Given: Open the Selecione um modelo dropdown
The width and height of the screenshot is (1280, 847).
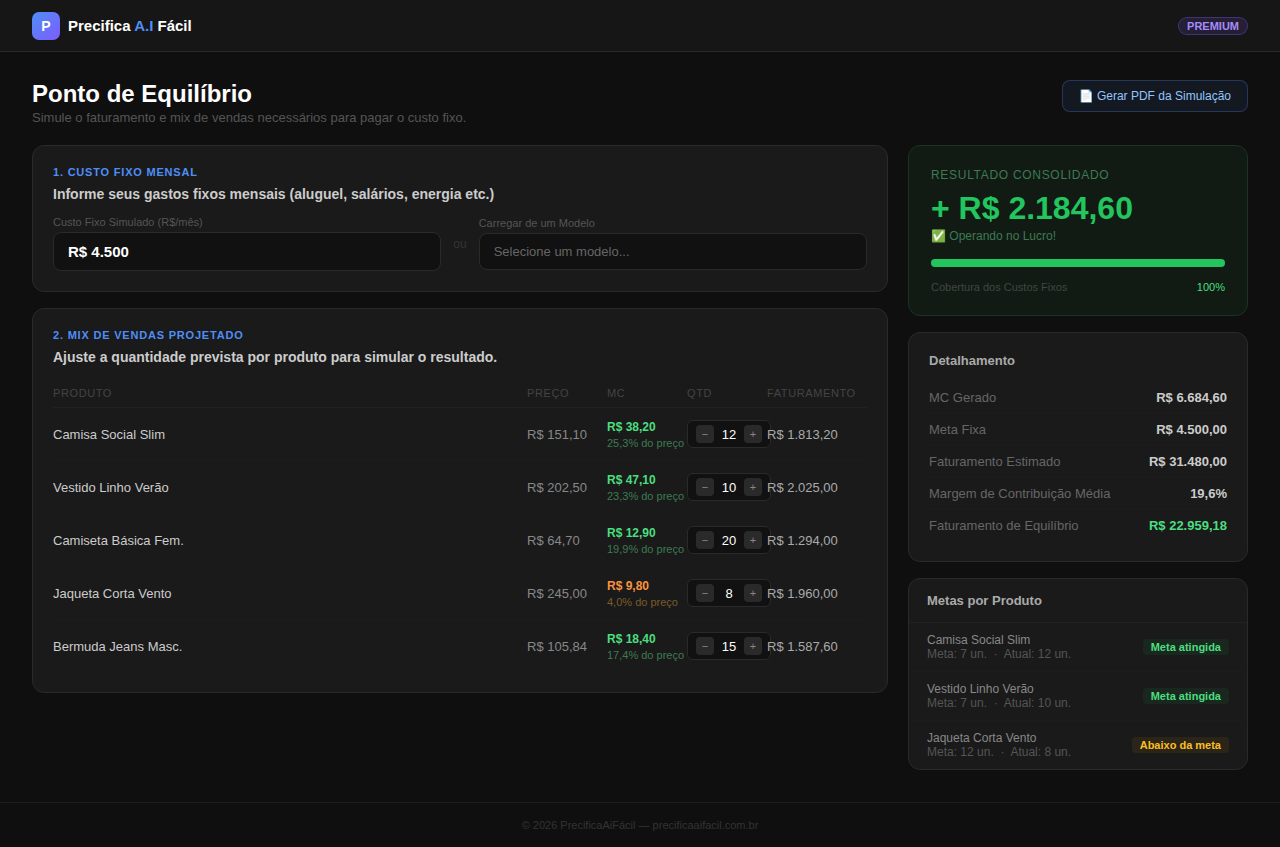Looking at the screenshot, I should pos(673,252).
